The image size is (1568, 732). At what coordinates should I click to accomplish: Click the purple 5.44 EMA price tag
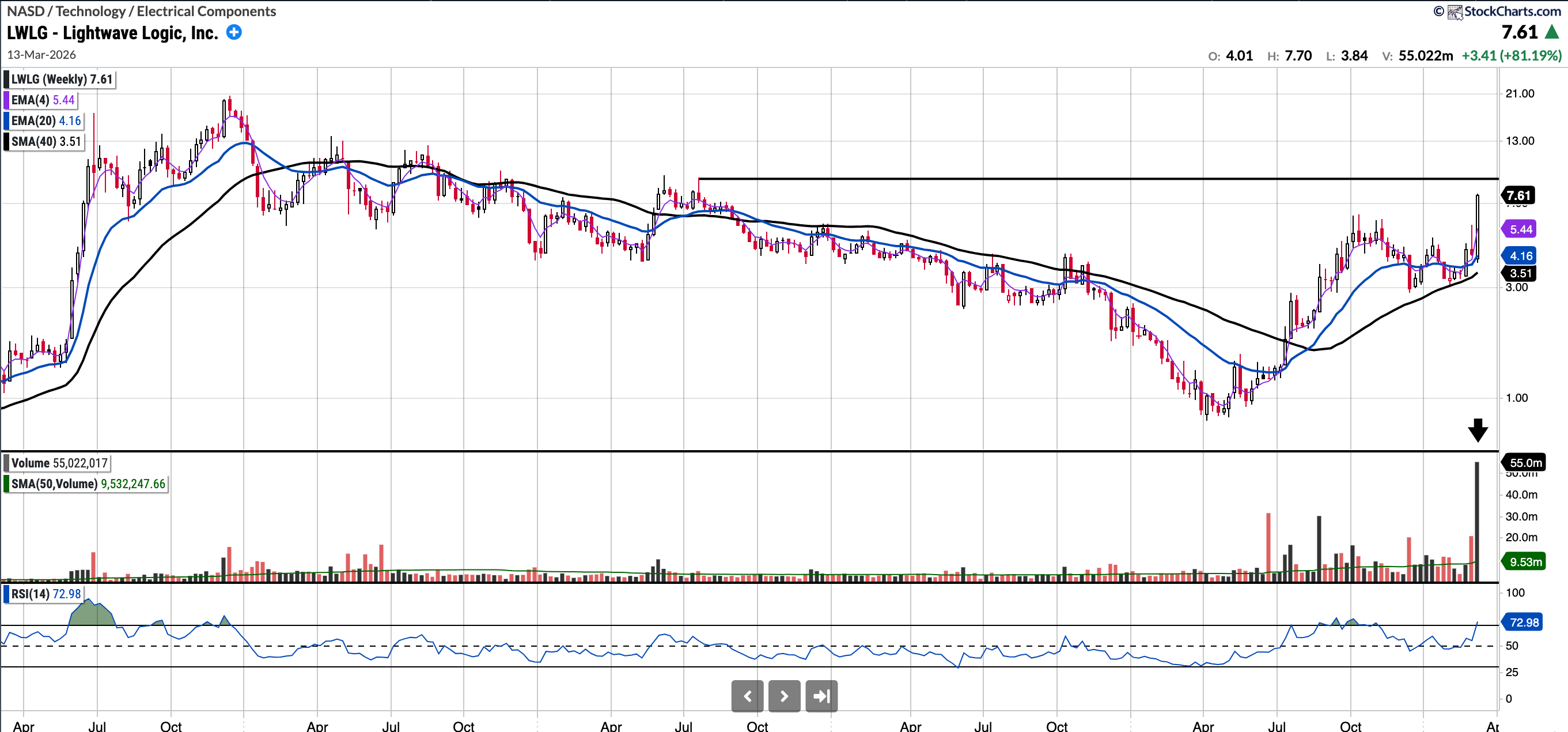[x=1520, y=229]
